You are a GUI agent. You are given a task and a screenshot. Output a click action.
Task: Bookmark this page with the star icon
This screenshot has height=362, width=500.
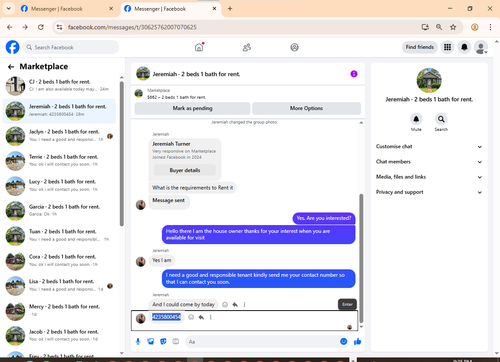(453, 27)
